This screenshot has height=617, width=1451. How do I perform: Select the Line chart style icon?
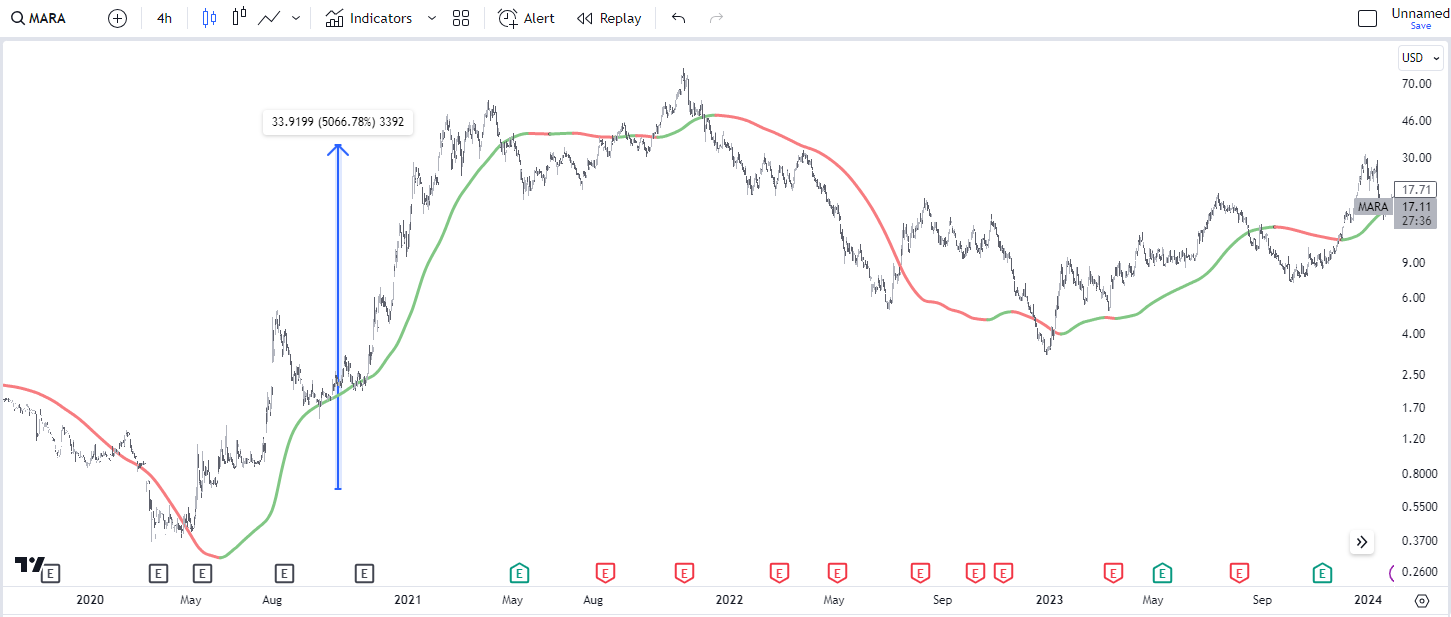tap(268, 18)
